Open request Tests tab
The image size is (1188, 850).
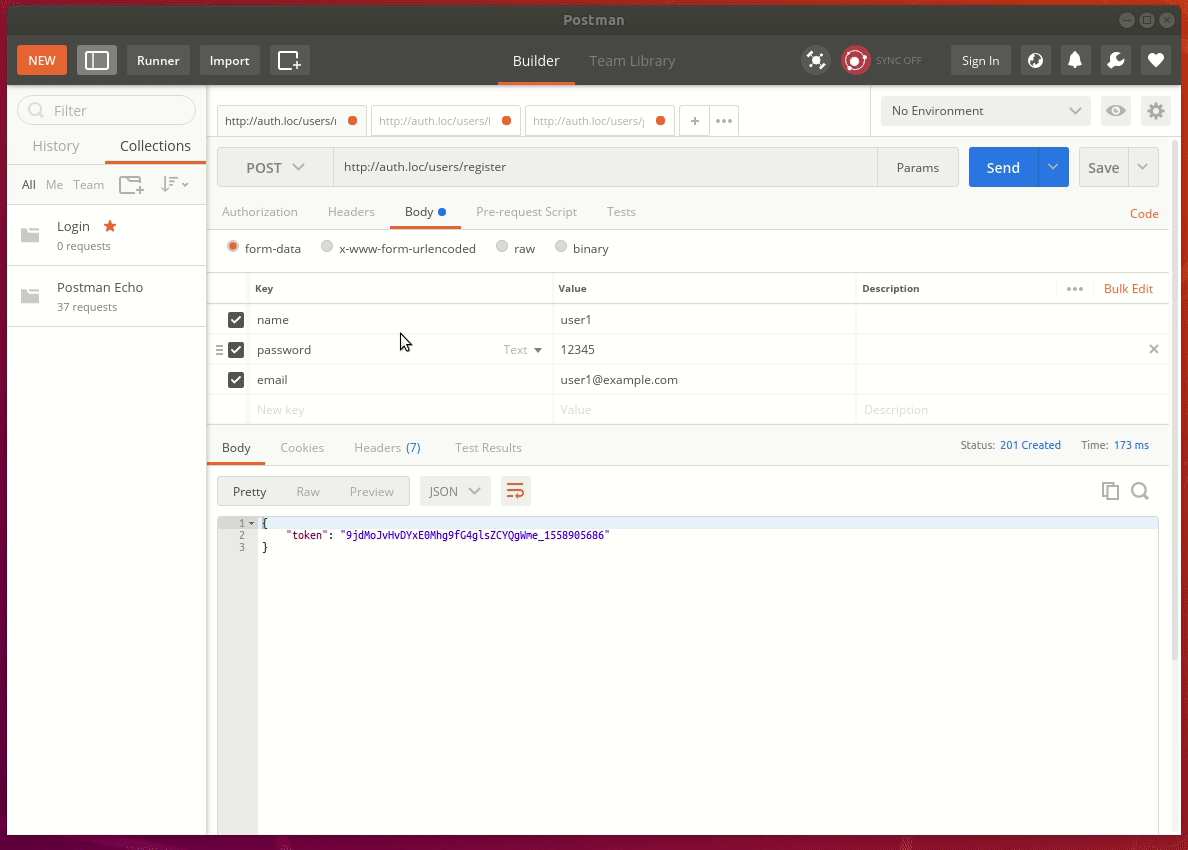coord(621,212)
